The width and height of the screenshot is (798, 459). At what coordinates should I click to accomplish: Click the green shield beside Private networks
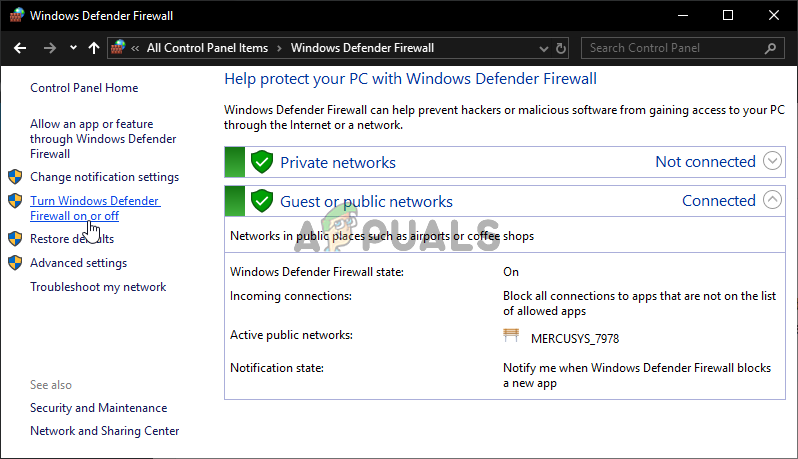[262, 162]
